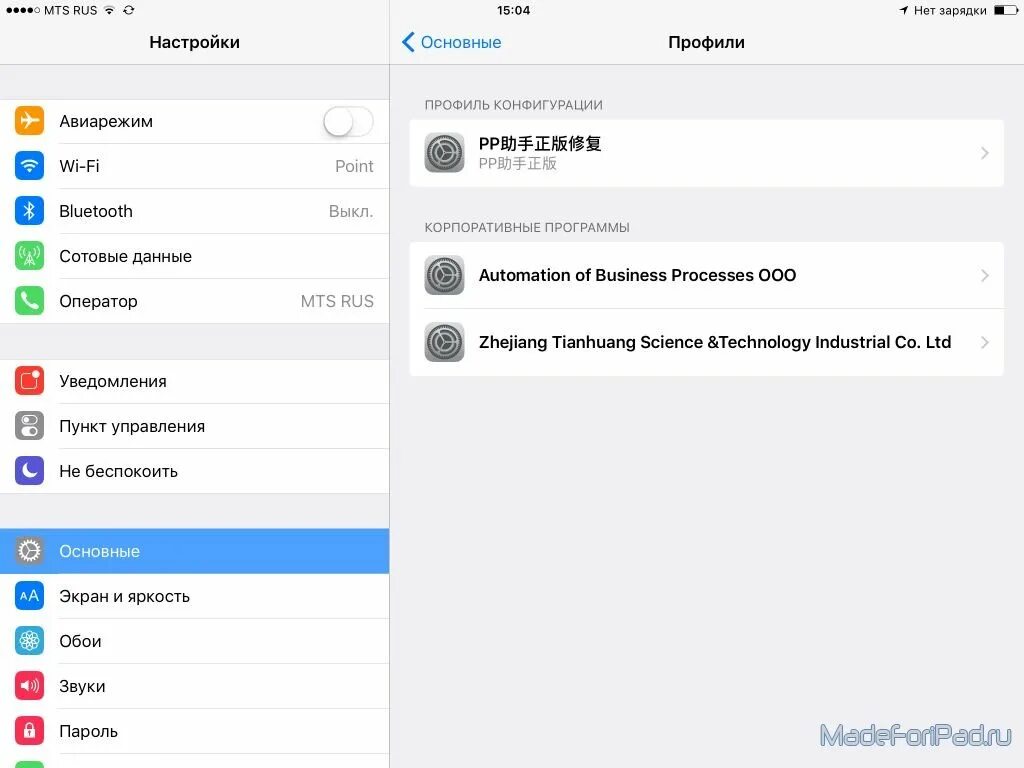Viewport: 1024px width, 768px height.
Task: Select Звуки in sidebar
Action: coord(195,686)
